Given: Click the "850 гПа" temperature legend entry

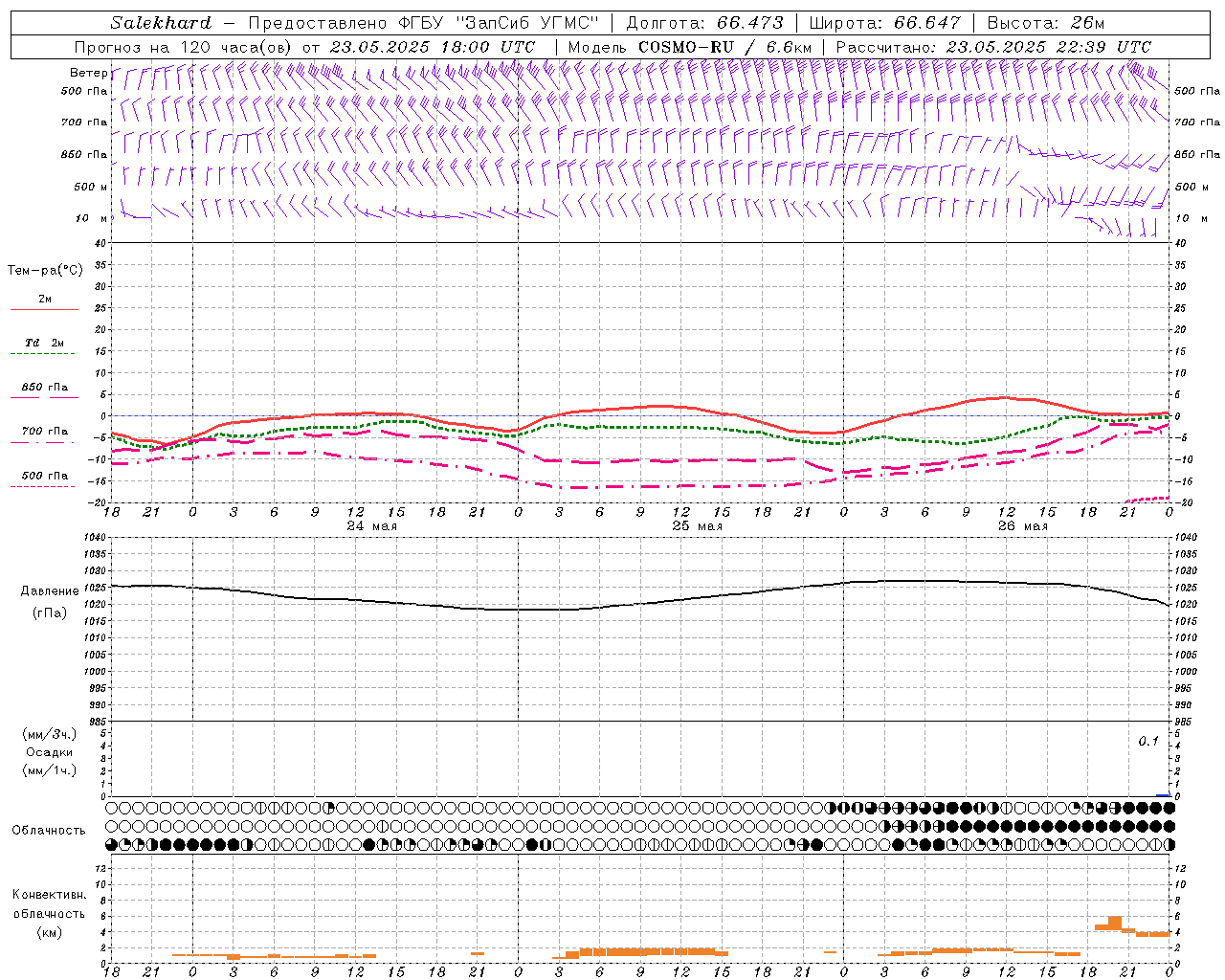Looking at the screenshot, I should pyautogui.click(x=45, y=388).
